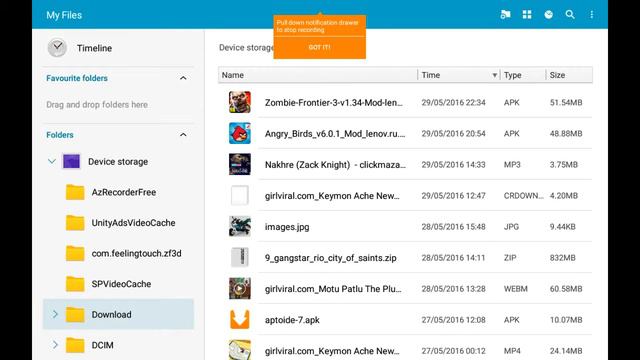Expand the Download folder chevron

[55, 314]
